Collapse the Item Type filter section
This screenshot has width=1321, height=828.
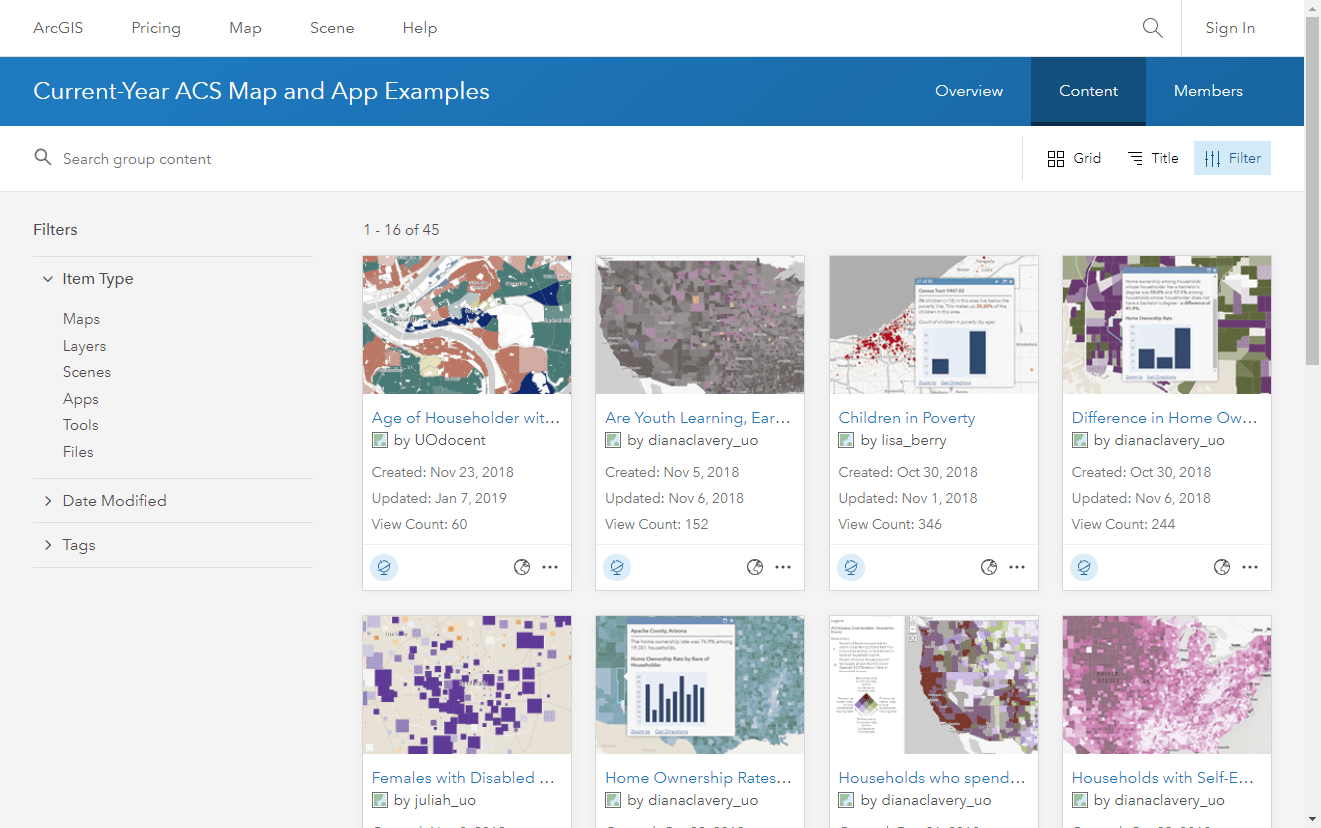pos(48,279)
